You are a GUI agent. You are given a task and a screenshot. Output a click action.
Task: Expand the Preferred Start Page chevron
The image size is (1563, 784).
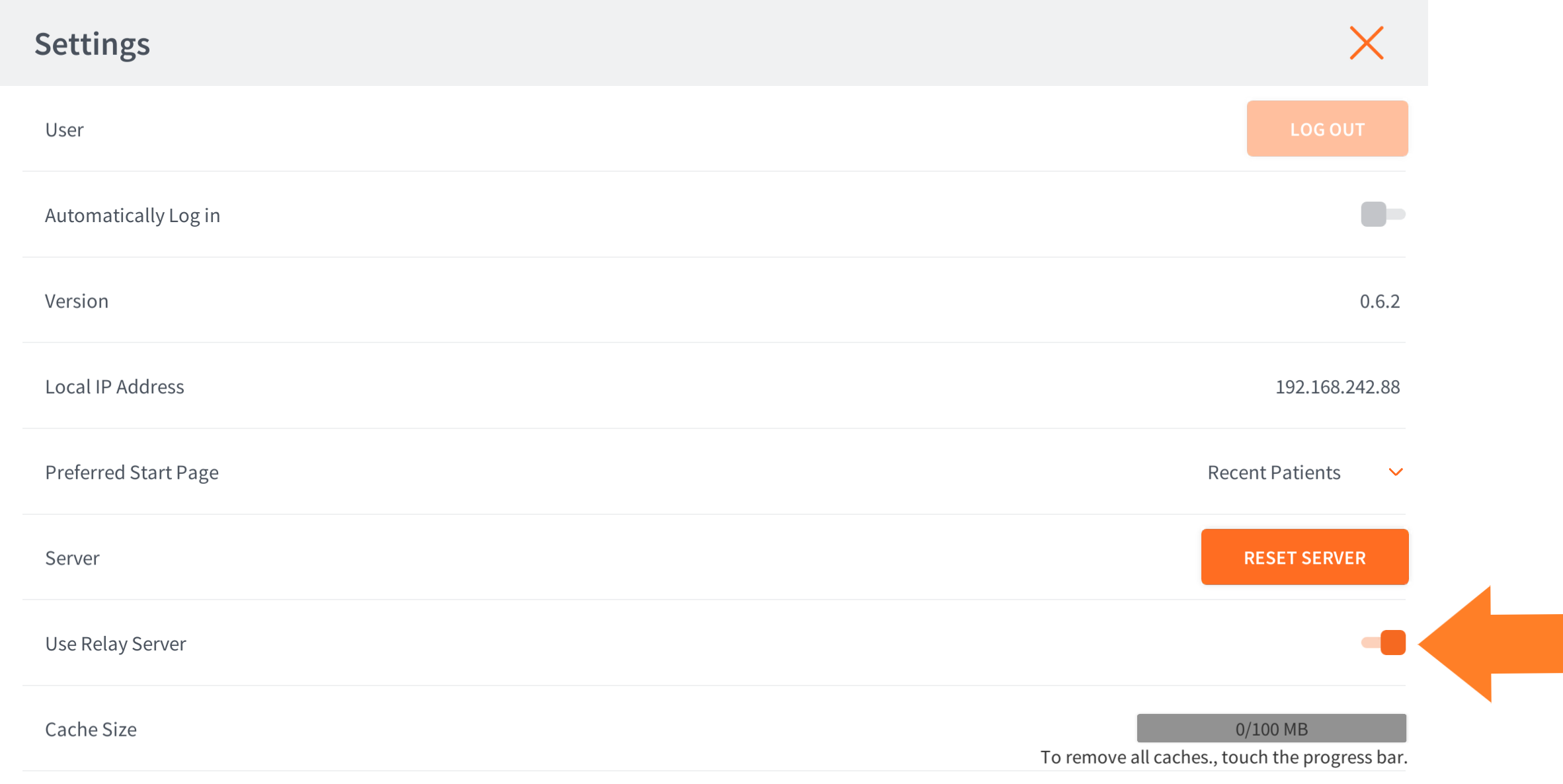pos(1396,472)
